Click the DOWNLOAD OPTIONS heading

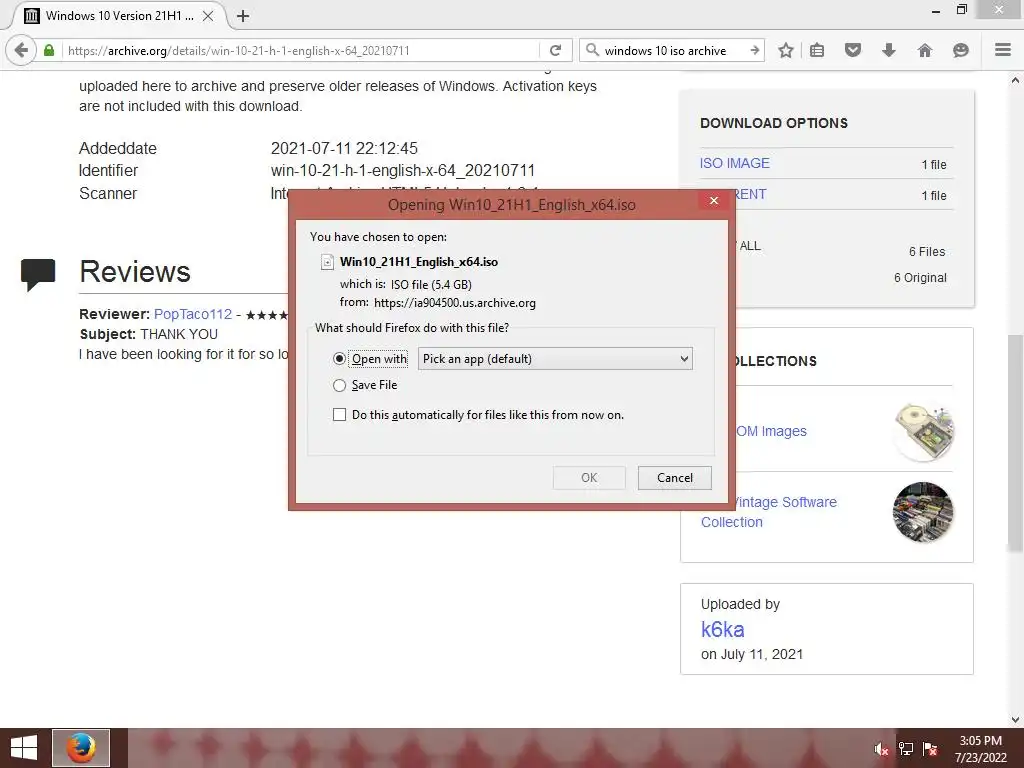(x=774, y=123)
